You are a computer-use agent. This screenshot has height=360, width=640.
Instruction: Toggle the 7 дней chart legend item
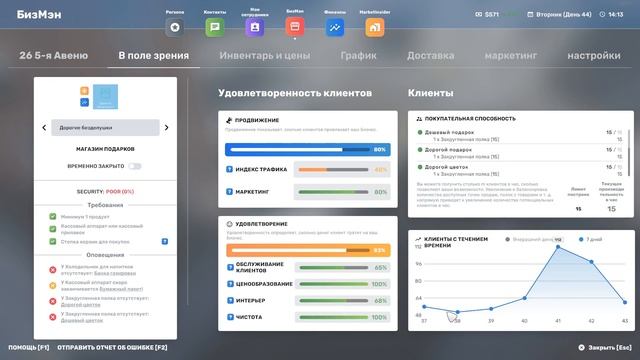(590, 239)
